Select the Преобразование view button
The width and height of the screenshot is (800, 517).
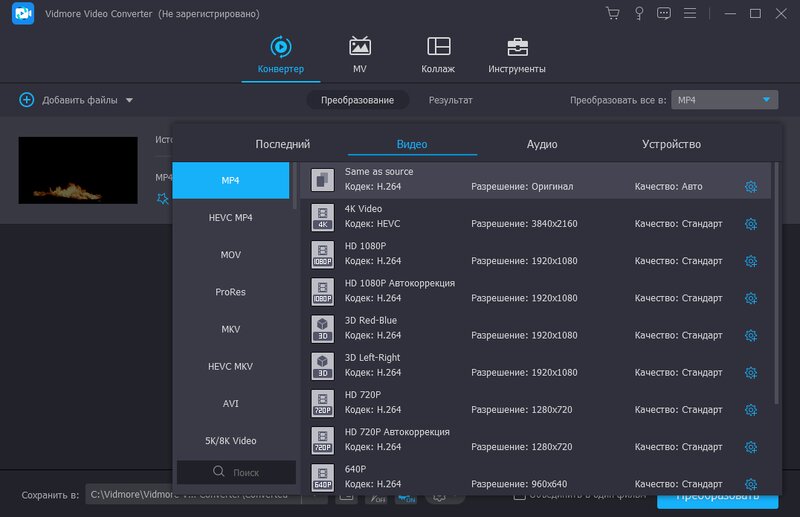click(x=357, y=100)
